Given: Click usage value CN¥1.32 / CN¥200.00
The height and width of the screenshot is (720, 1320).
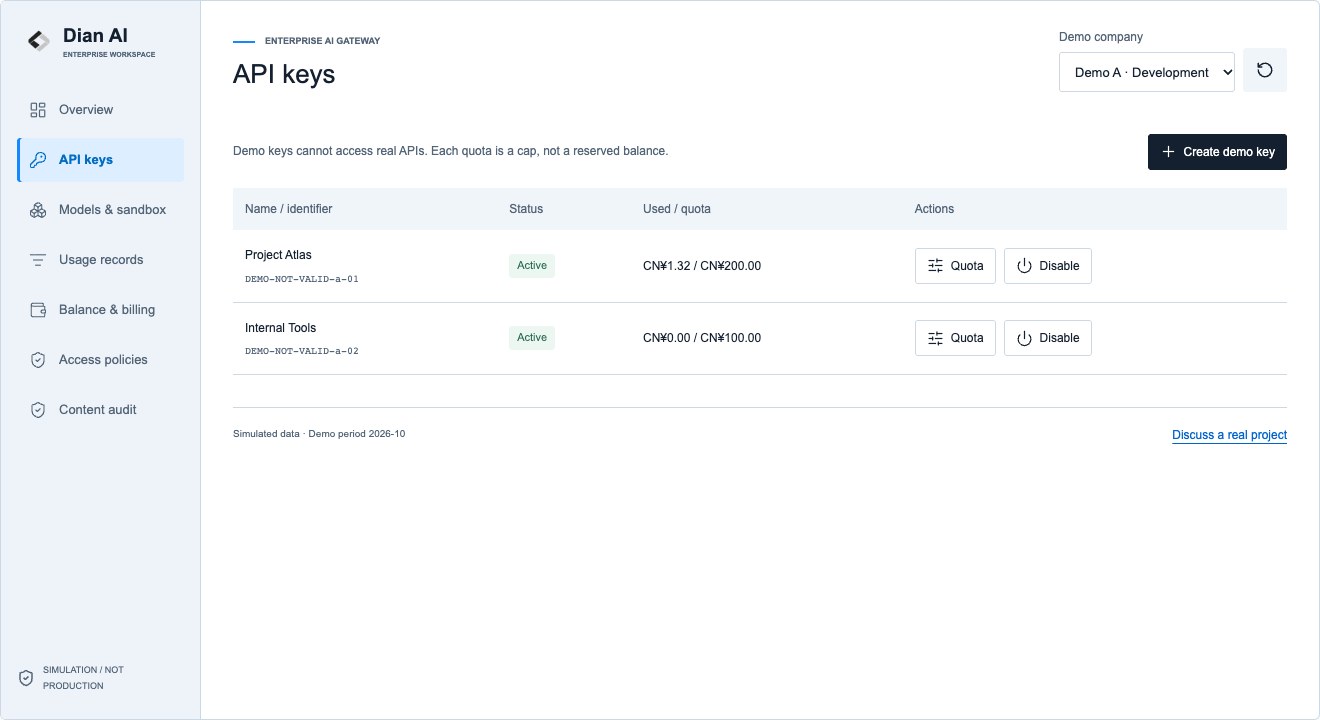Looking at the screenshot, I should tap(702, 266).
